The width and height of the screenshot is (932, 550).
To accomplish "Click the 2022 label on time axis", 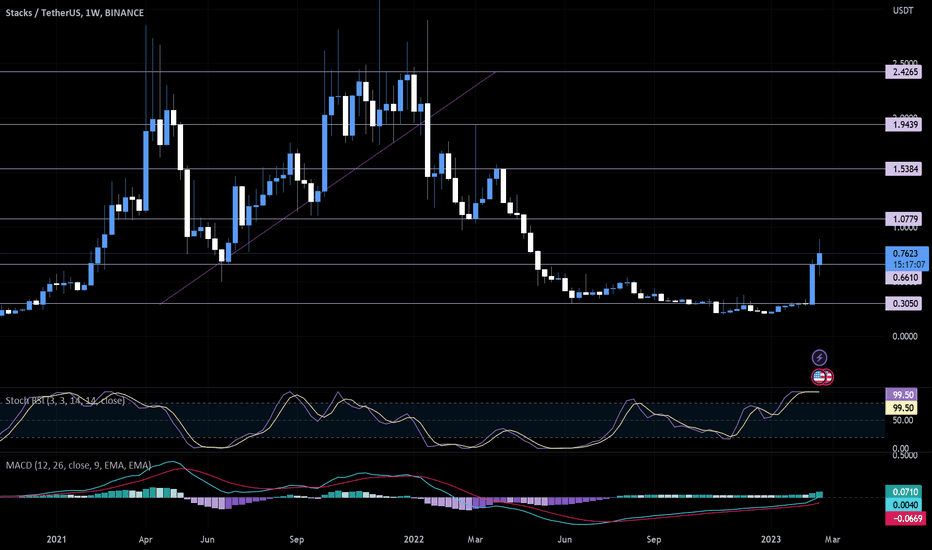I will [x=414, y=539].
